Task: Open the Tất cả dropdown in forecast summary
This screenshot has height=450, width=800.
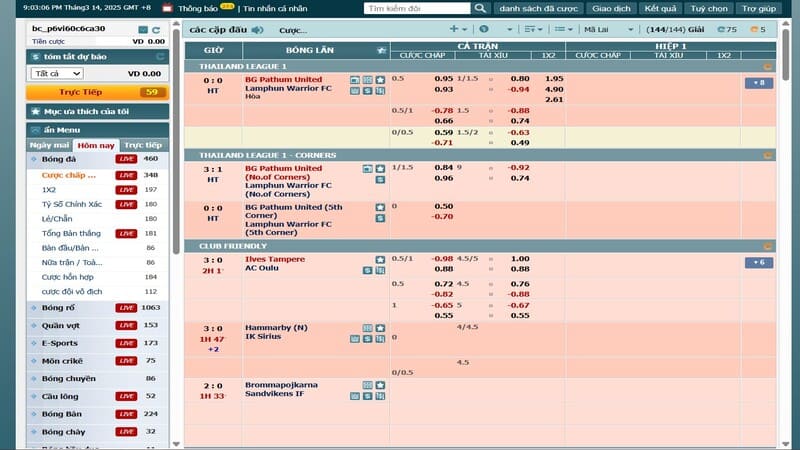Action: [x=57, y=73]
